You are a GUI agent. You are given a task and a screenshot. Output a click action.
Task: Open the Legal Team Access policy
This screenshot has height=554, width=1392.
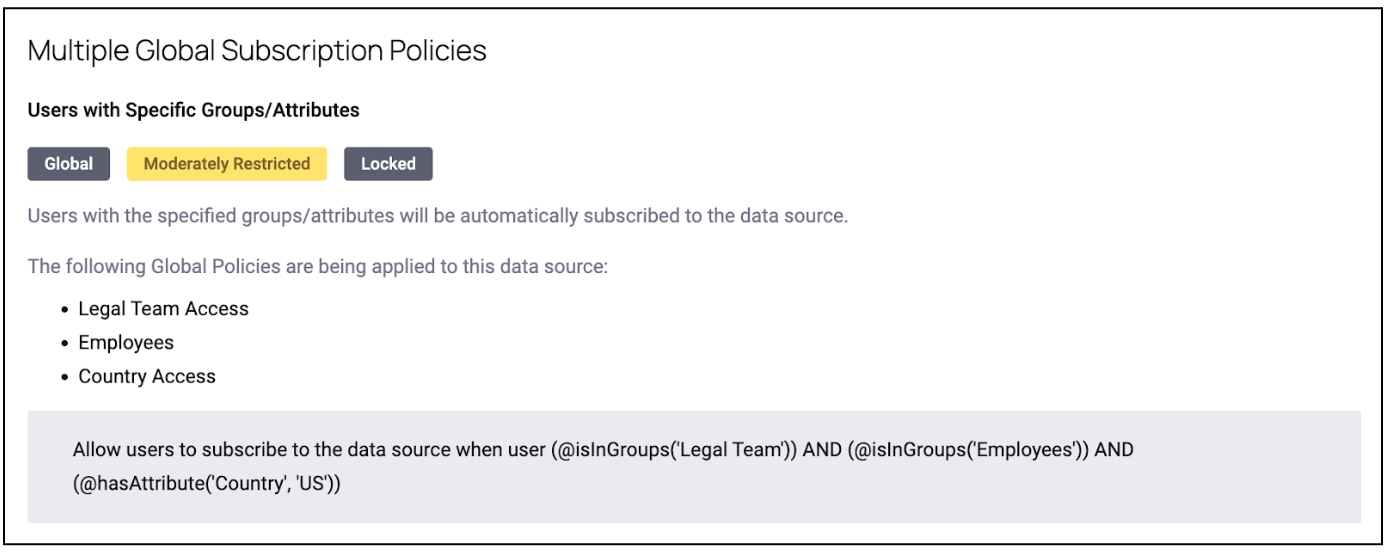[163, 309]
